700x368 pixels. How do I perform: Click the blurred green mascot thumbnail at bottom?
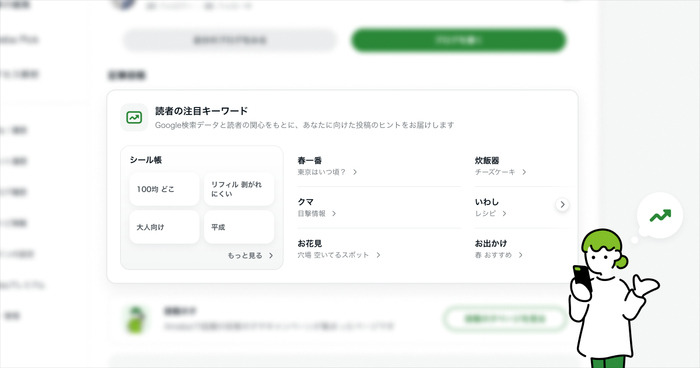[136, 319]
